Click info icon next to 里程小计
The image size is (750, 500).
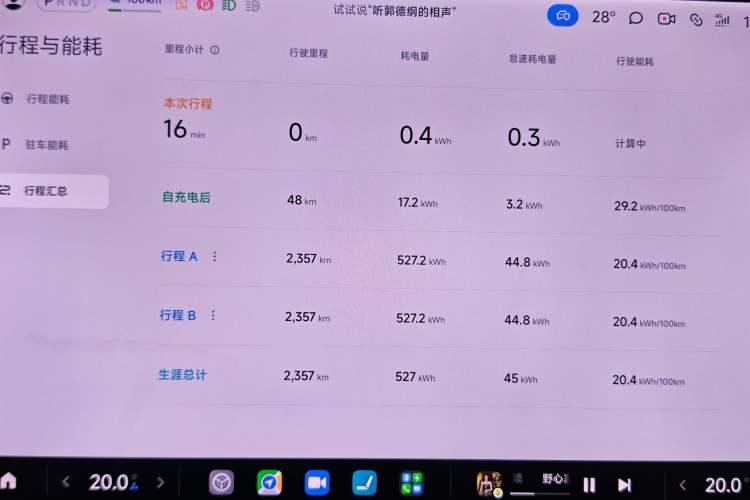click(x=215, y=49)
